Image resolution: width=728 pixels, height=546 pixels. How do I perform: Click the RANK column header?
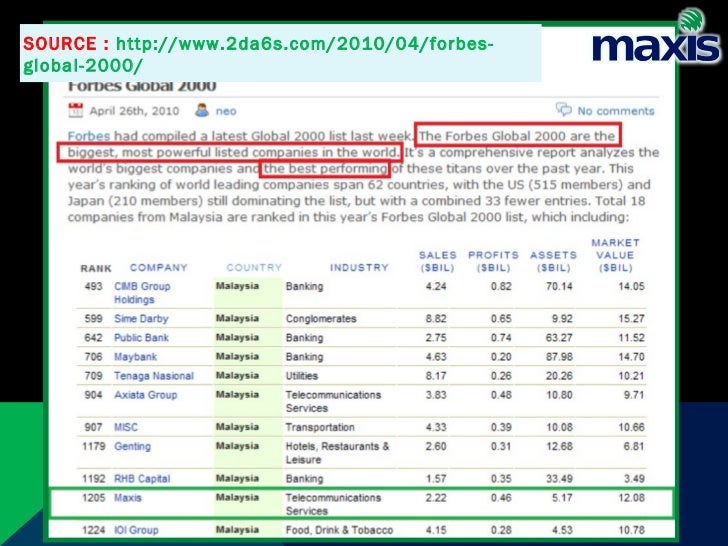click(x=96, y=268)
